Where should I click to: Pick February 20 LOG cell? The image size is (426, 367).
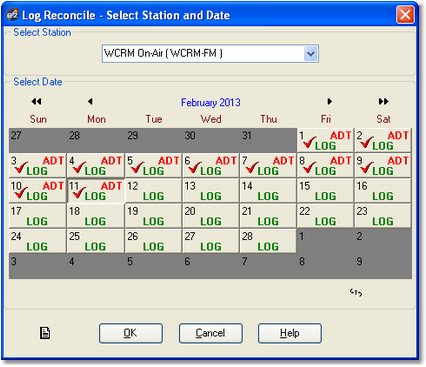211,216
